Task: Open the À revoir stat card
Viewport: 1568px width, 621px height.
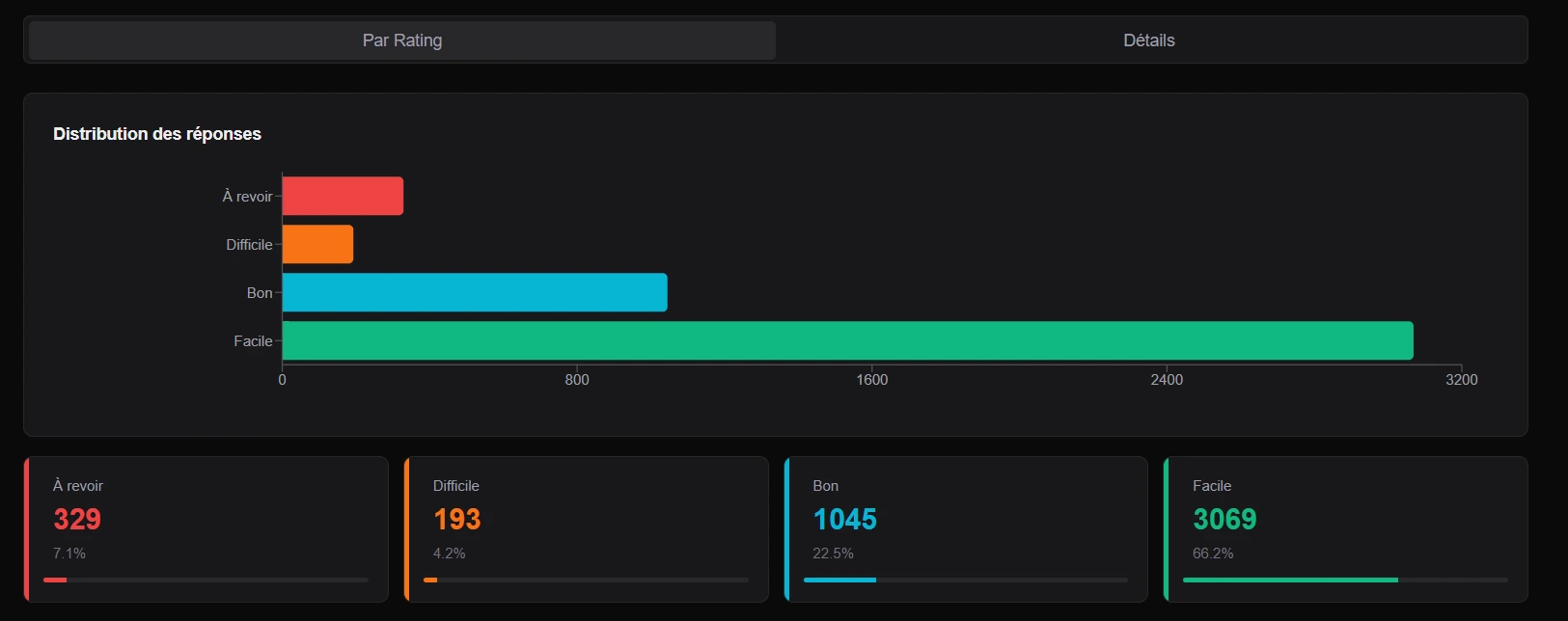Action: (x=206, y=528)
